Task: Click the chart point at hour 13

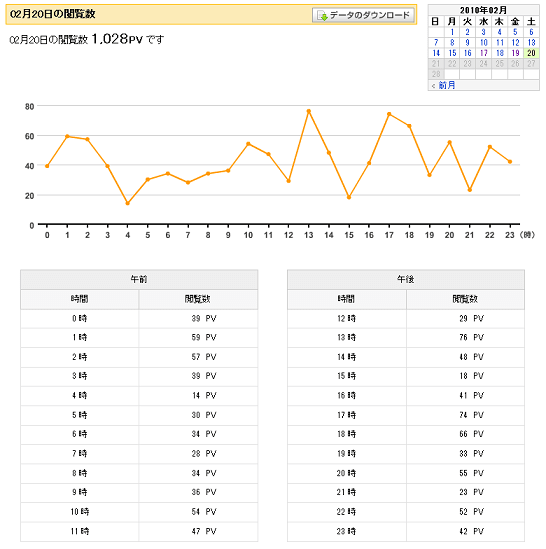Action: [x=309, y=111]
